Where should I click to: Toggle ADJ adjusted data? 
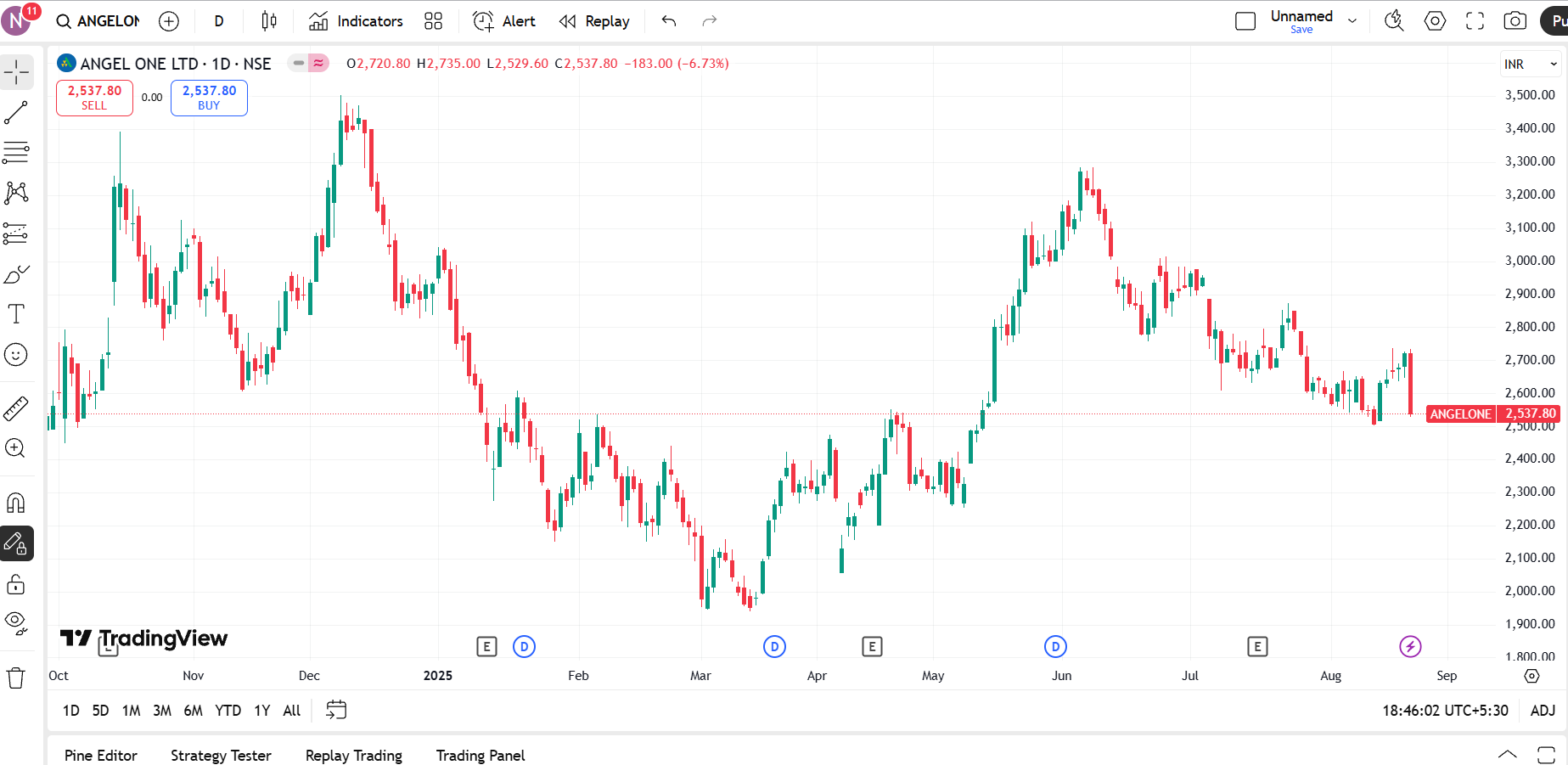(1543, 711)
